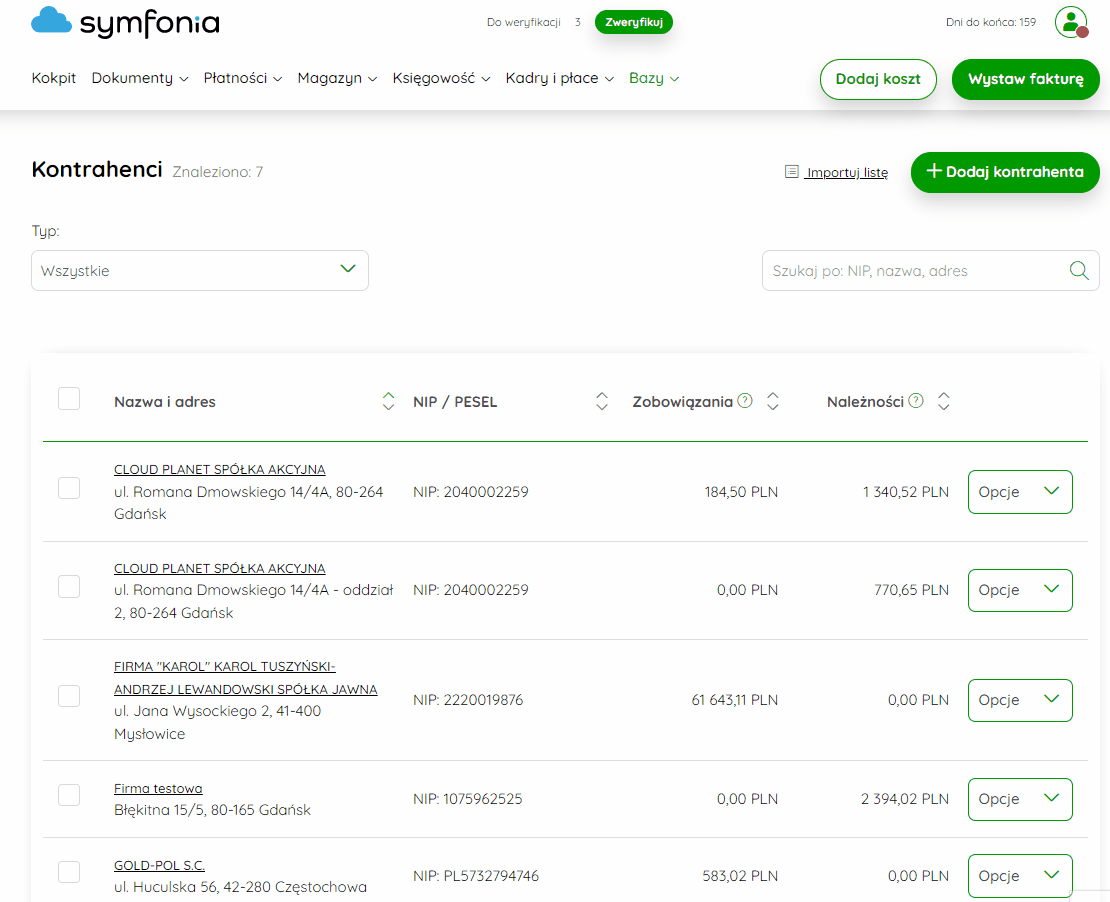The width and height of the screenshot is (1110, 902).
Task: Click the Dodaj kontrahenta button
Action: coord(1005,172)
